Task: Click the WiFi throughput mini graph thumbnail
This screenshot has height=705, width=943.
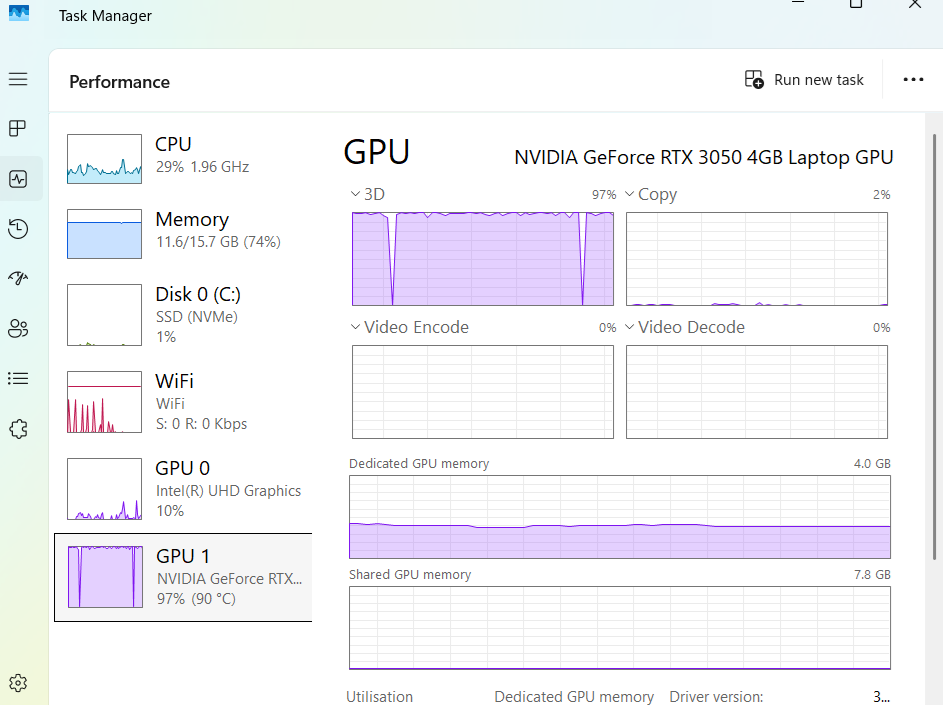Action: (105, 402)
